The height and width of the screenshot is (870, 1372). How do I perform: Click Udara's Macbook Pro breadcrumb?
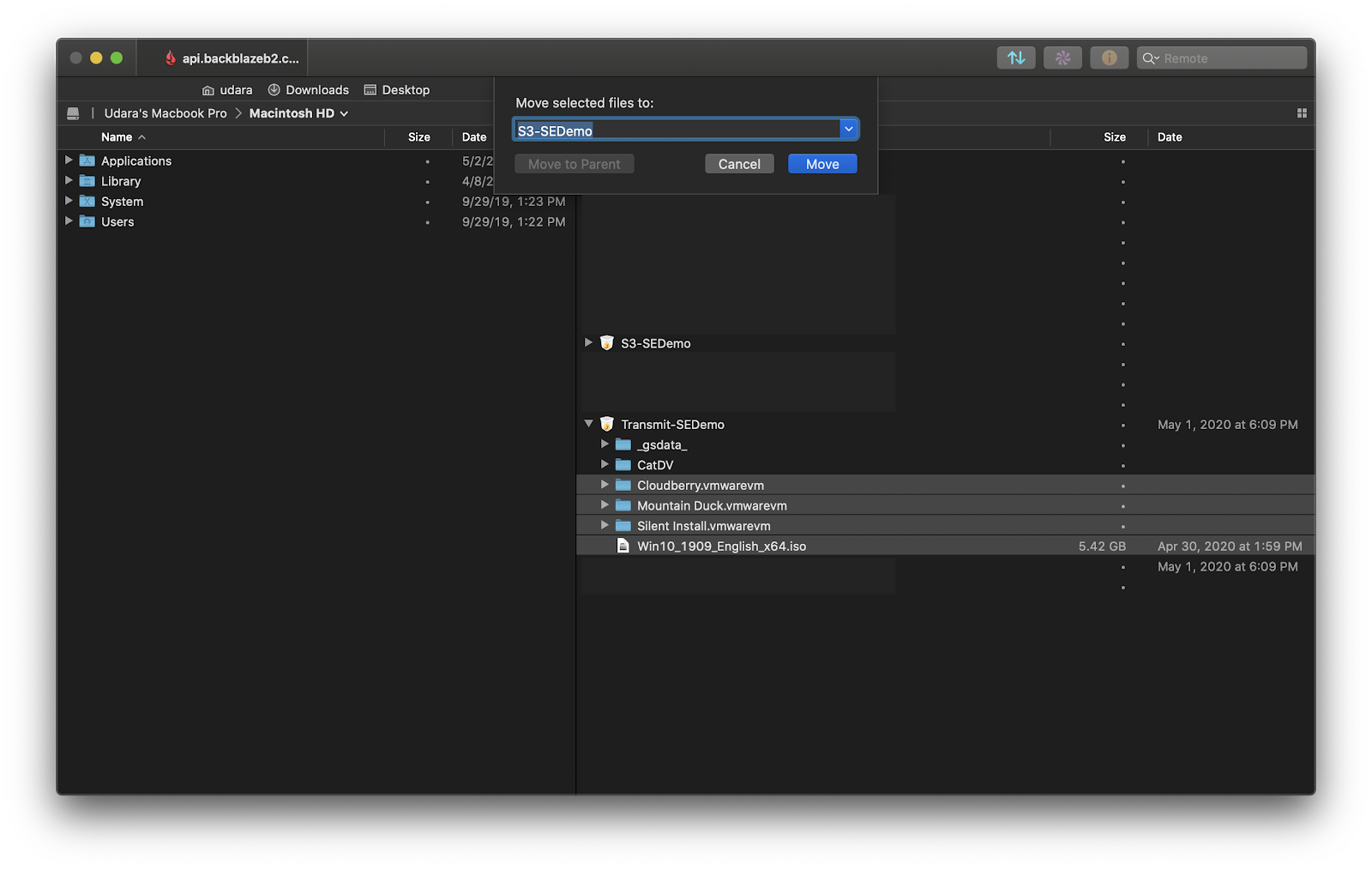[x=165, y=113]
